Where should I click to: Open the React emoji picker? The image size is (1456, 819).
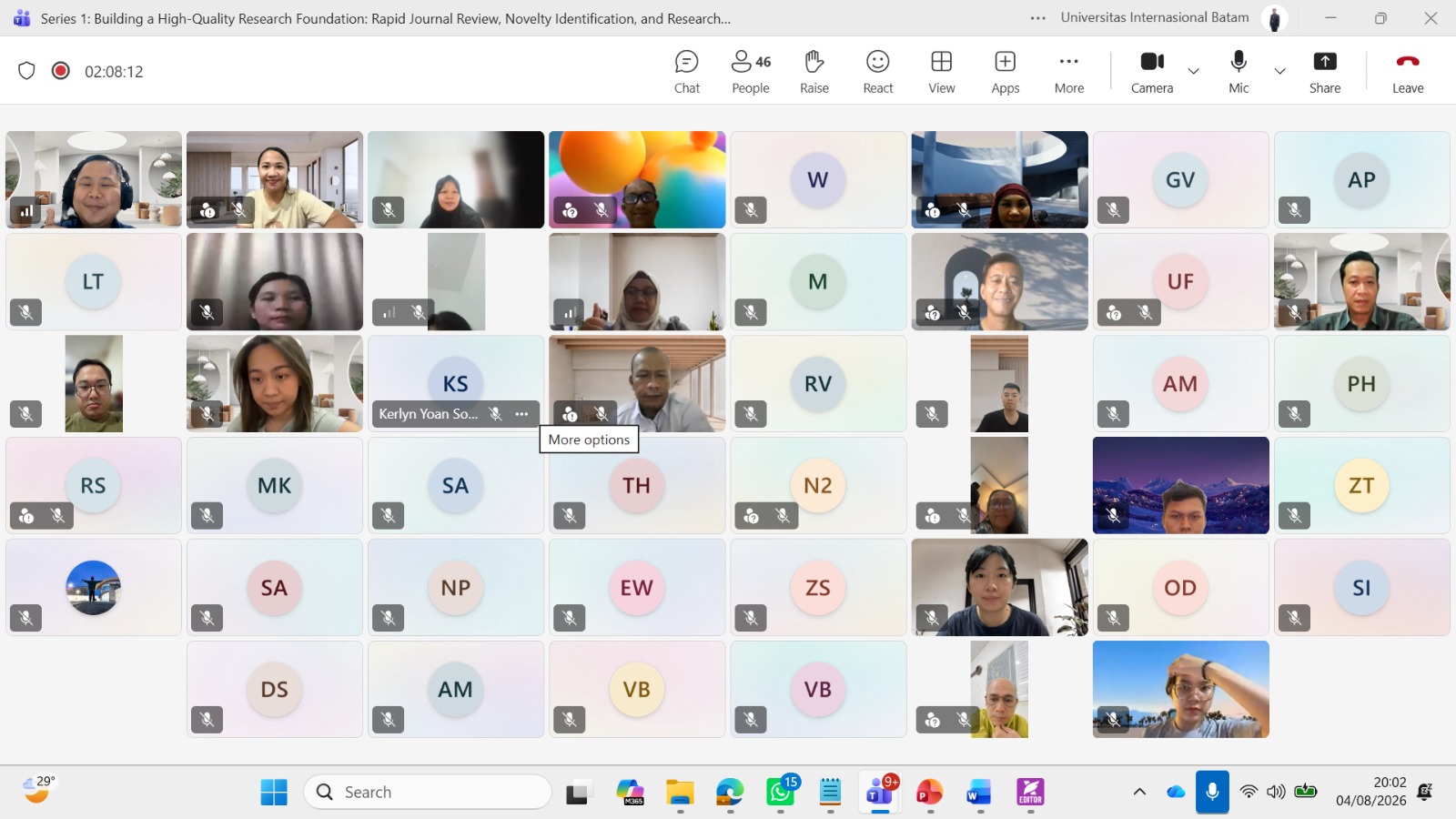click(878, 72)
